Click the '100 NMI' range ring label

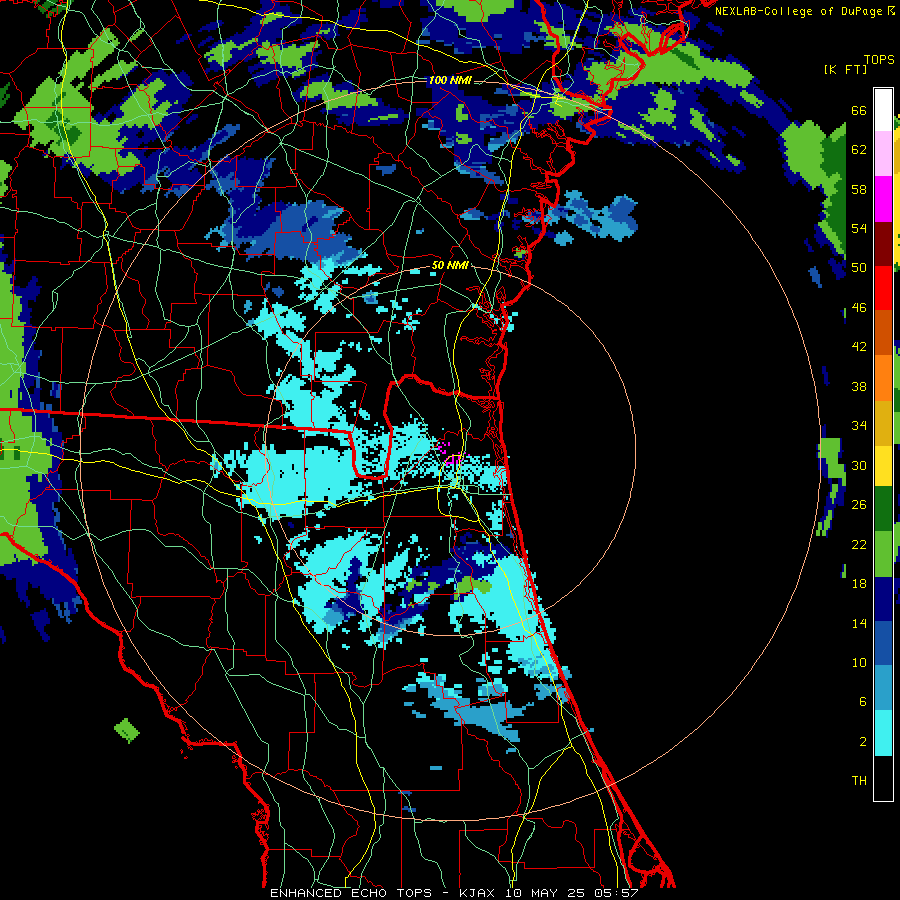tap(450, 80)
